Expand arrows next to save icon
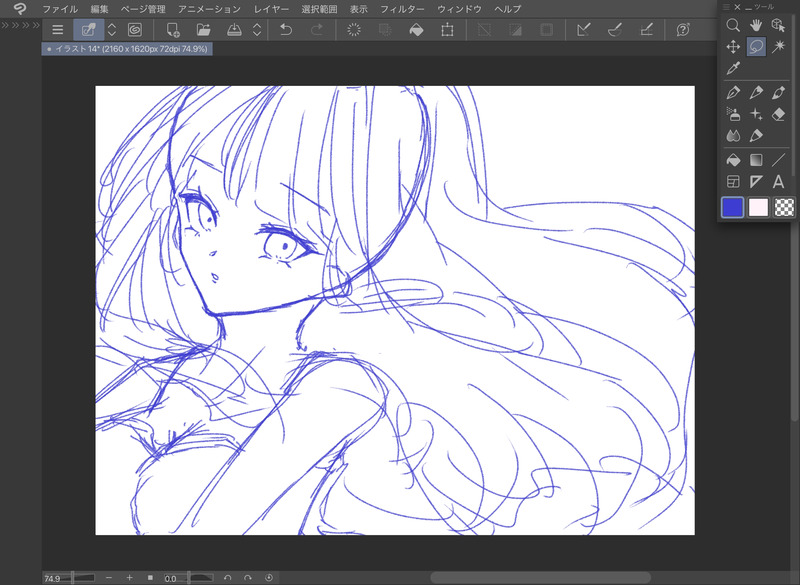This screenshot has width=800, height=585. point(257,30)
